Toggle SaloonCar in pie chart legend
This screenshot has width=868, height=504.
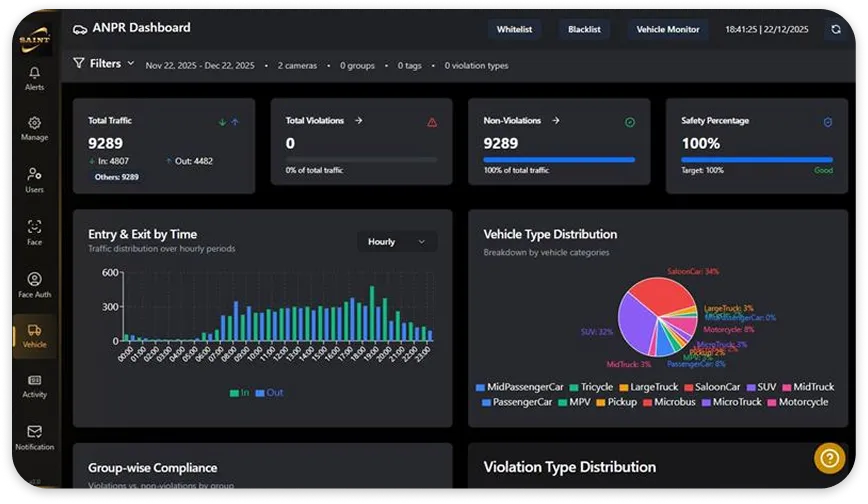(x=711, y=387)
